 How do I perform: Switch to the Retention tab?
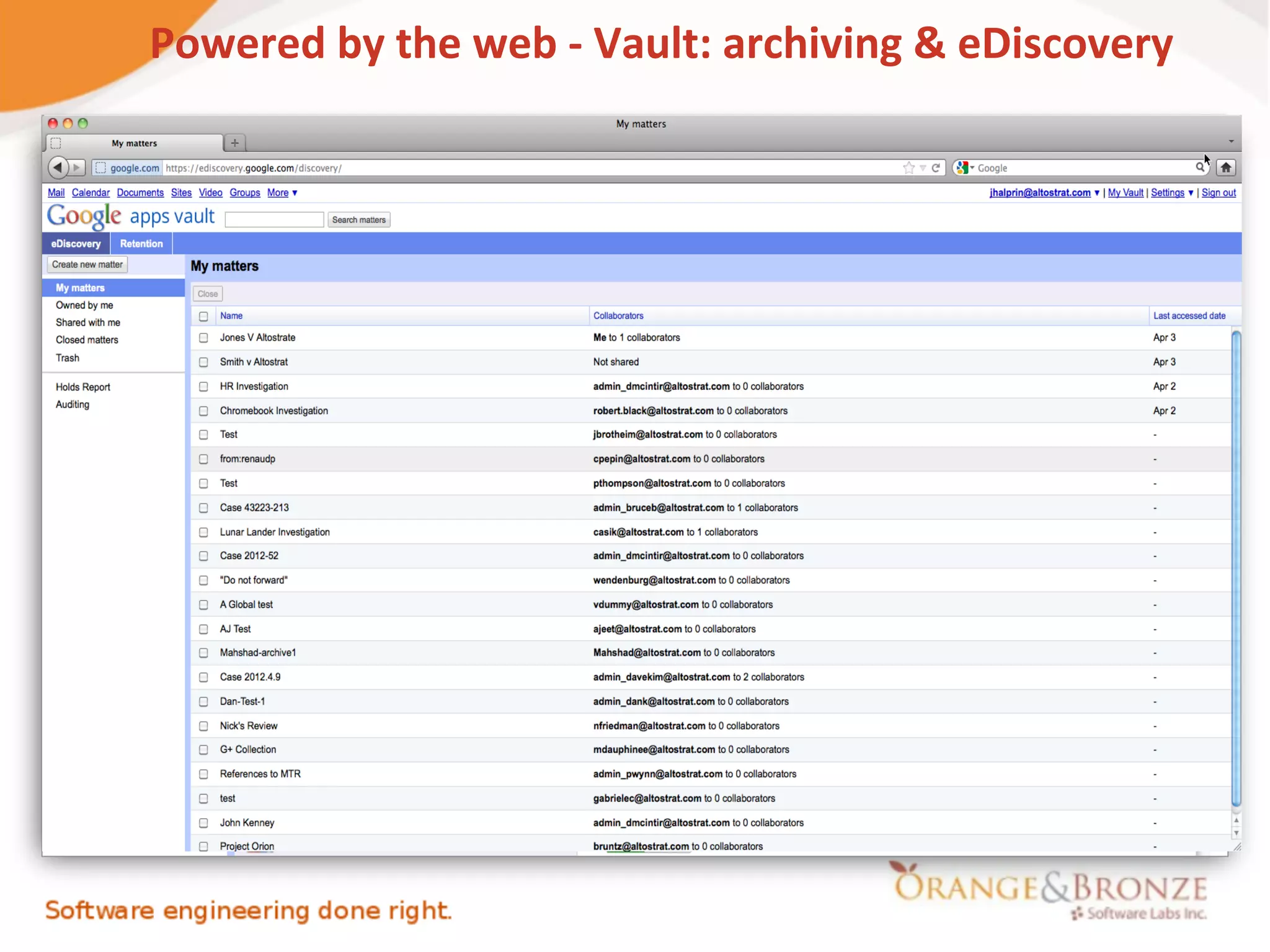[x=141, y=244]
